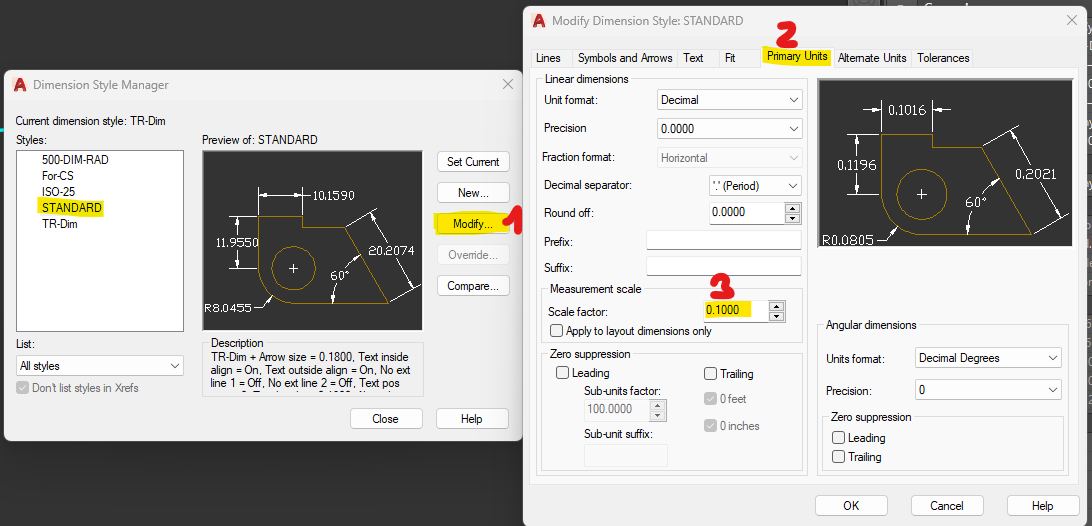This screenshot has height=526, width=1092.
Task: Decrease Scale factor with down arrow
Action: [x=779, y=316]
